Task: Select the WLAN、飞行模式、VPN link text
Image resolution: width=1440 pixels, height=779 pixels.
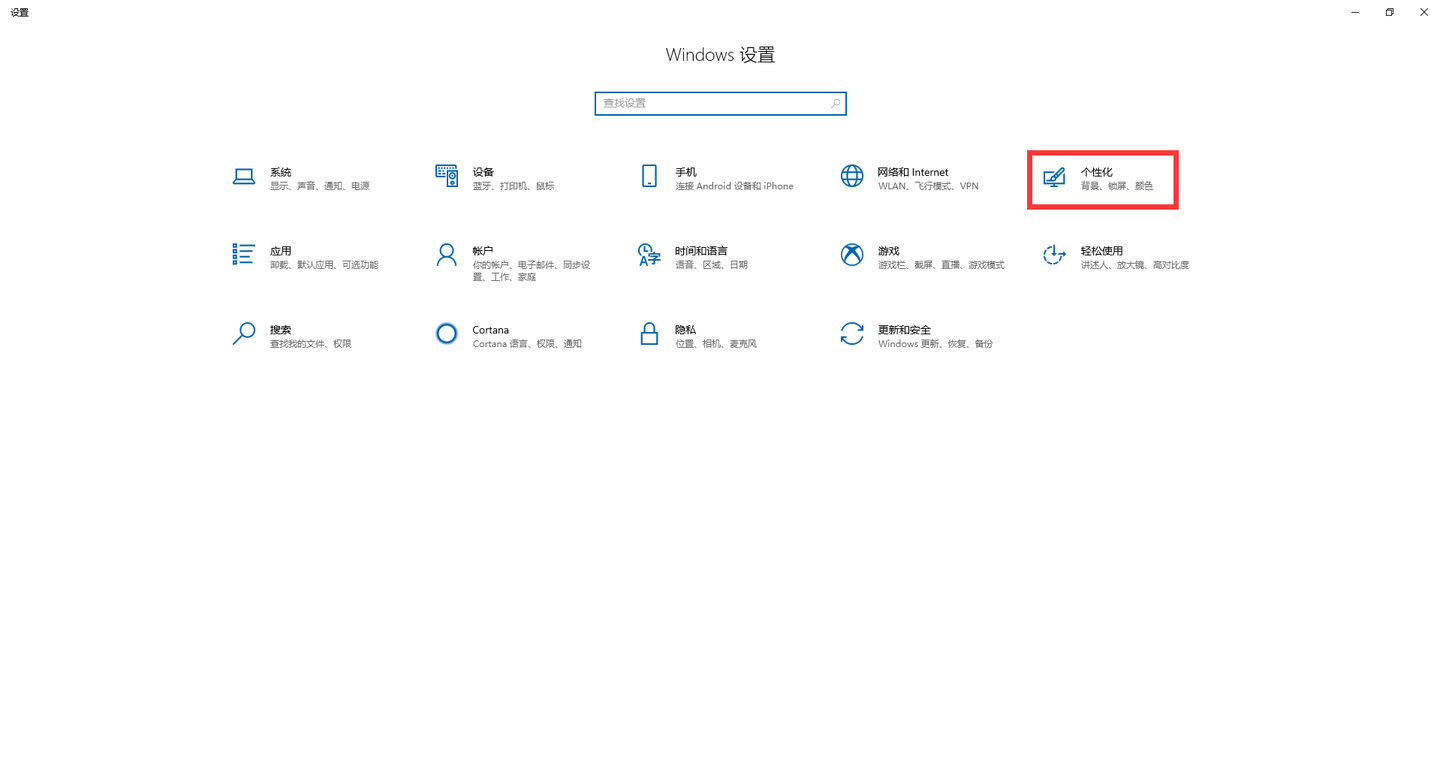Action: click(929, 186)
